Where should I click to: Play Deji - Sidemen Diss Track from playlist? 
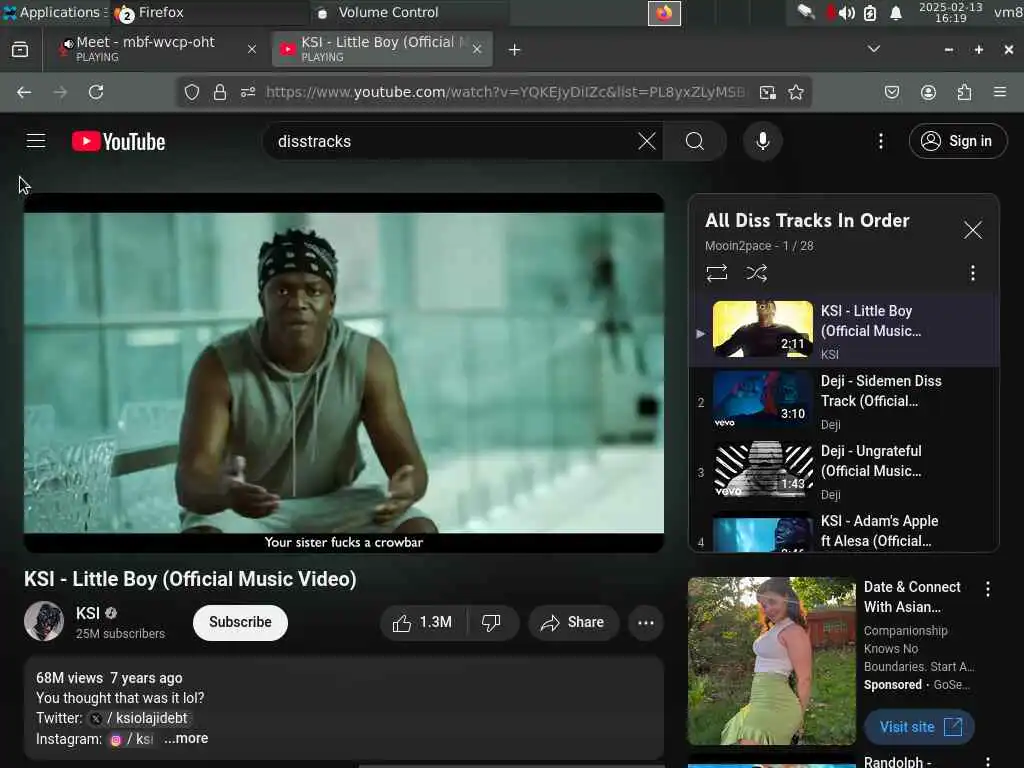coord(844,402)
